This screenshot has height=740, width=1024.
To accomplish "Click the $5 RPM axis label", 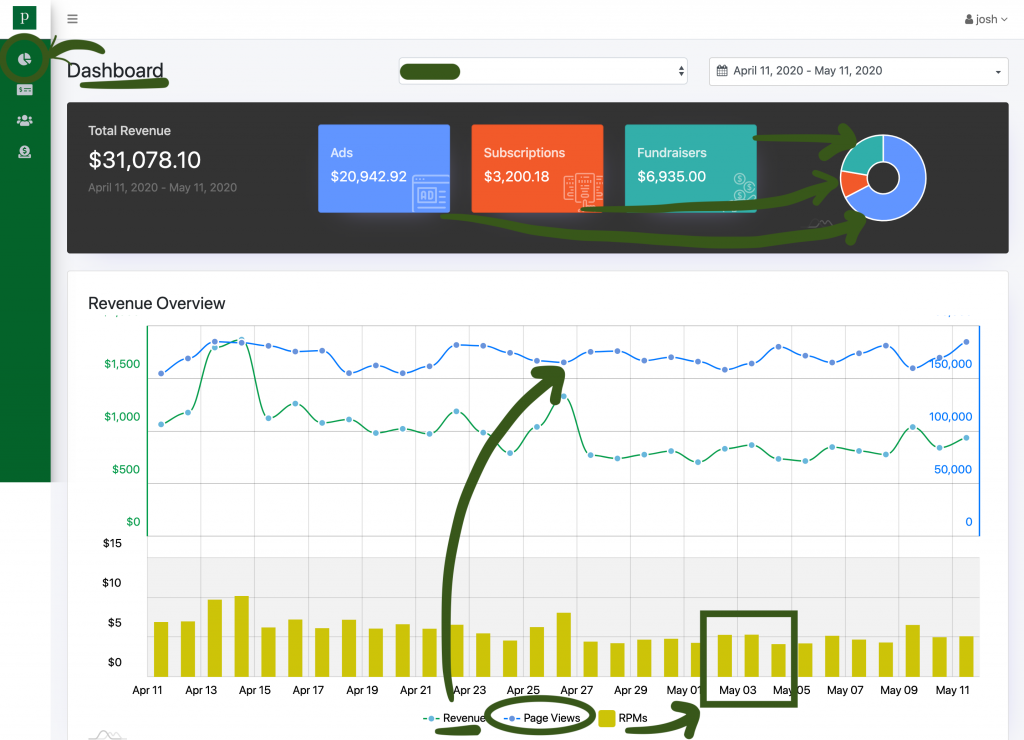I will point(115,622).
